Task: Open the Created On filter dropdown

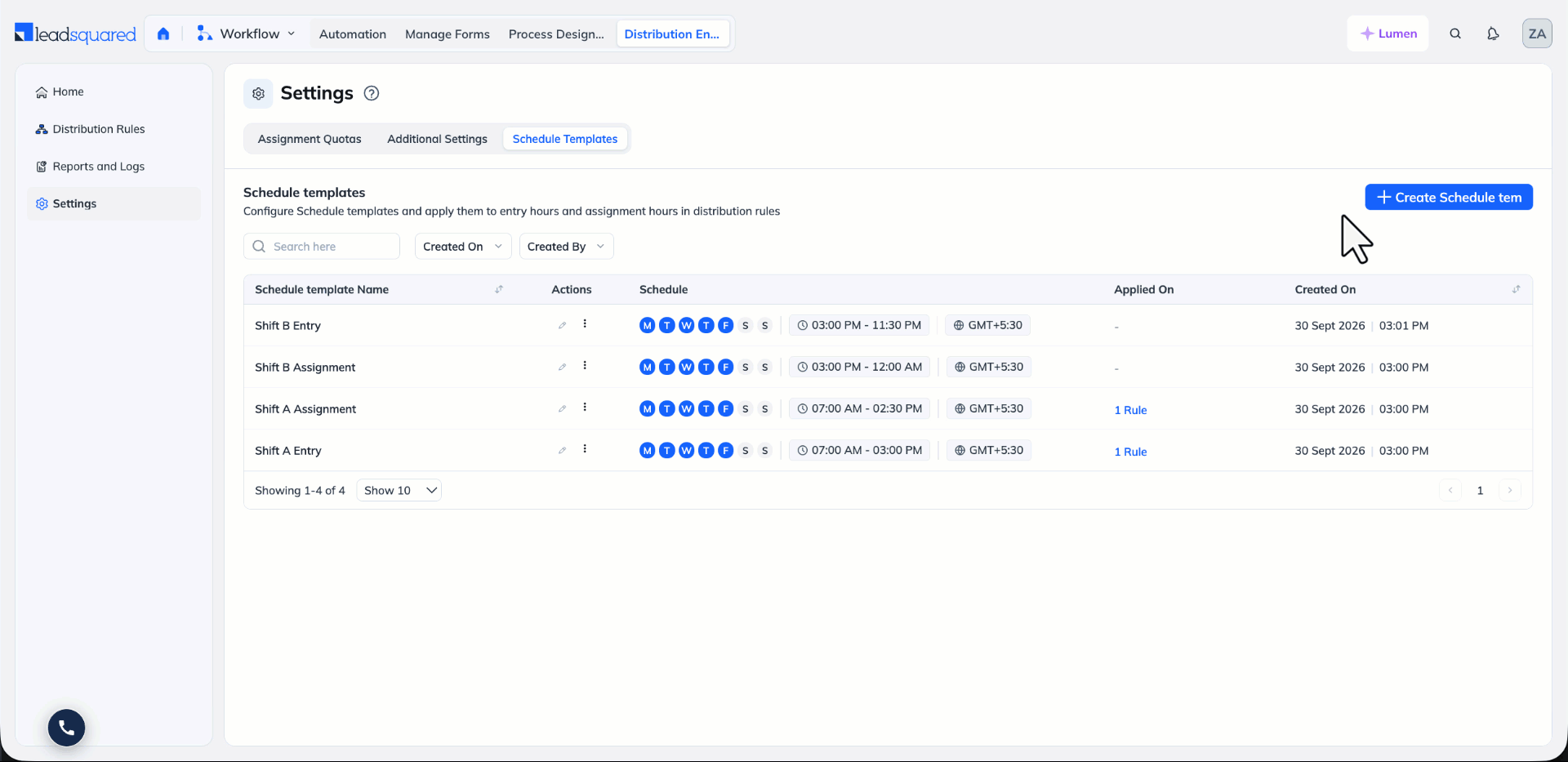Action: tap(463, 247)
